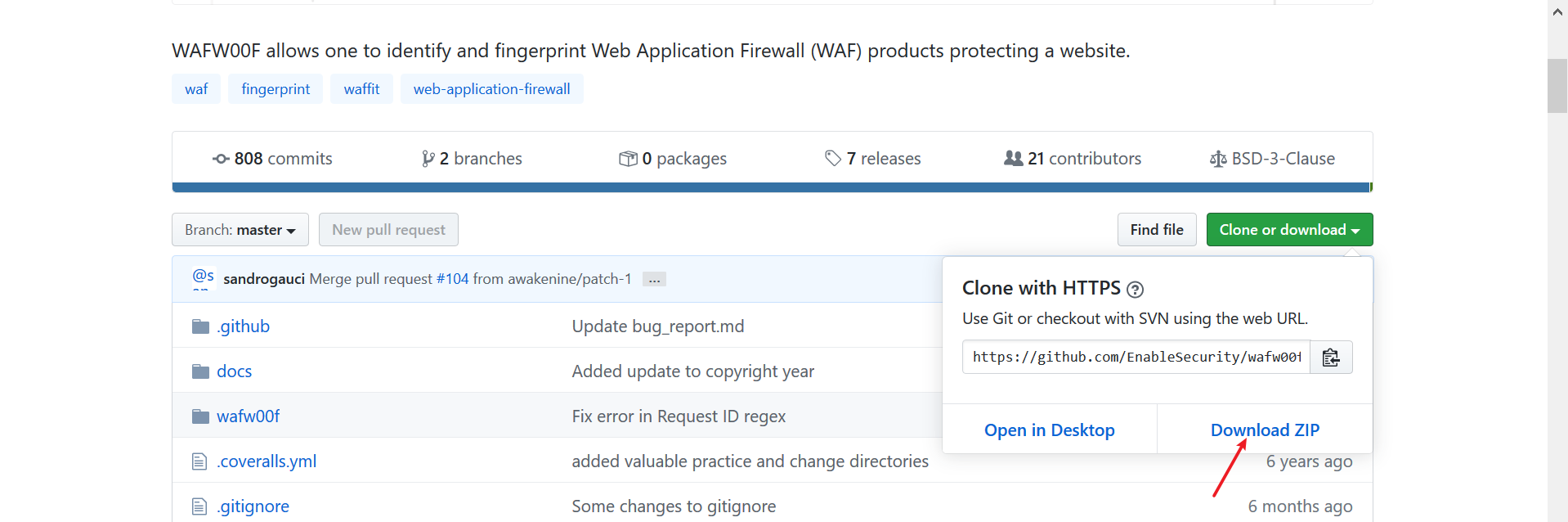The height and width of the screenshot is (522, 1568).
Task: Click Open in Desktop
Action: coord(1049,430)
